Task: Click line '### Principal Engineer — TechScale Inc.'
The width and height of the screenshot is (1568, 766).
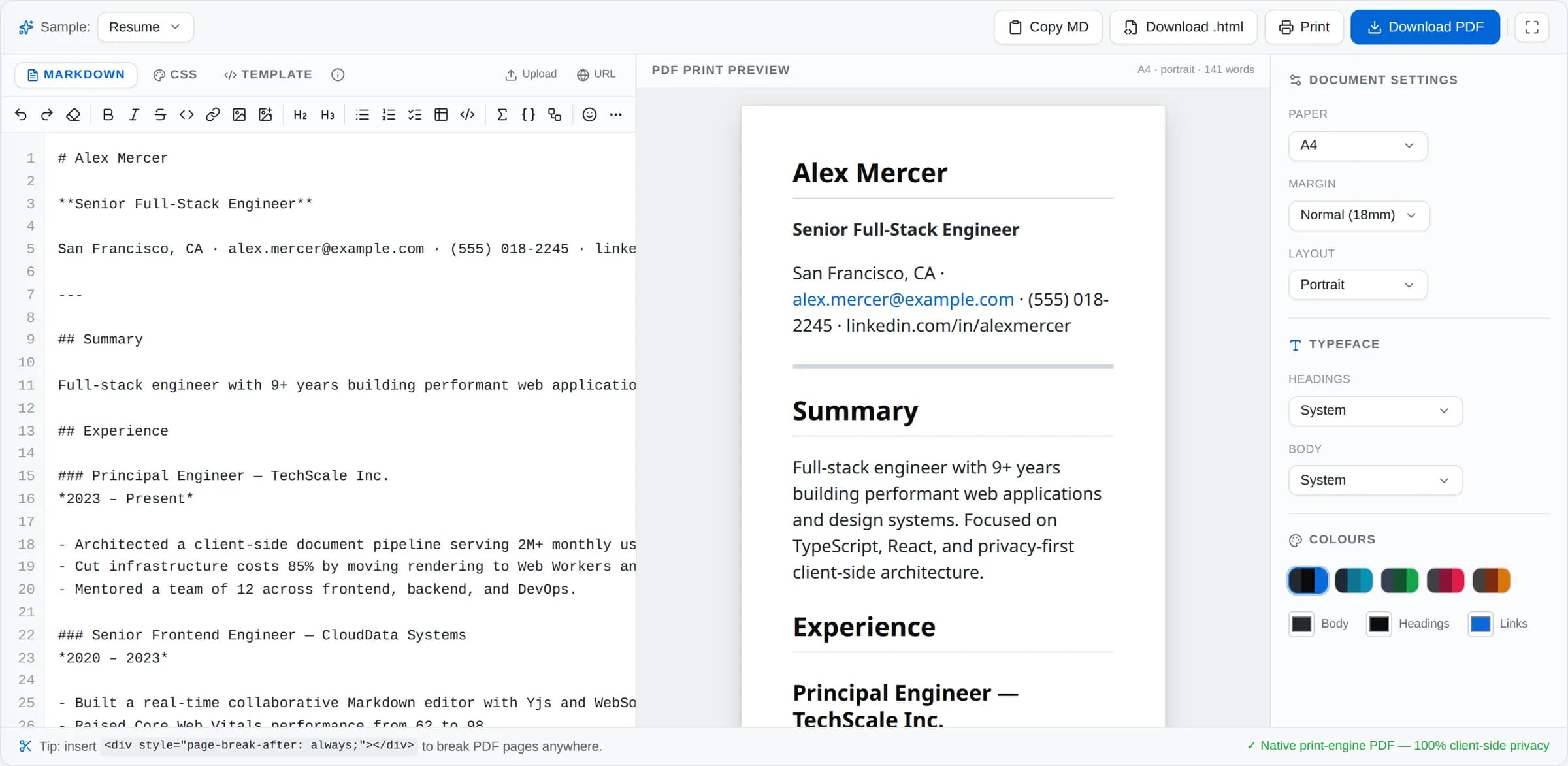Action: tap(223, 476)
